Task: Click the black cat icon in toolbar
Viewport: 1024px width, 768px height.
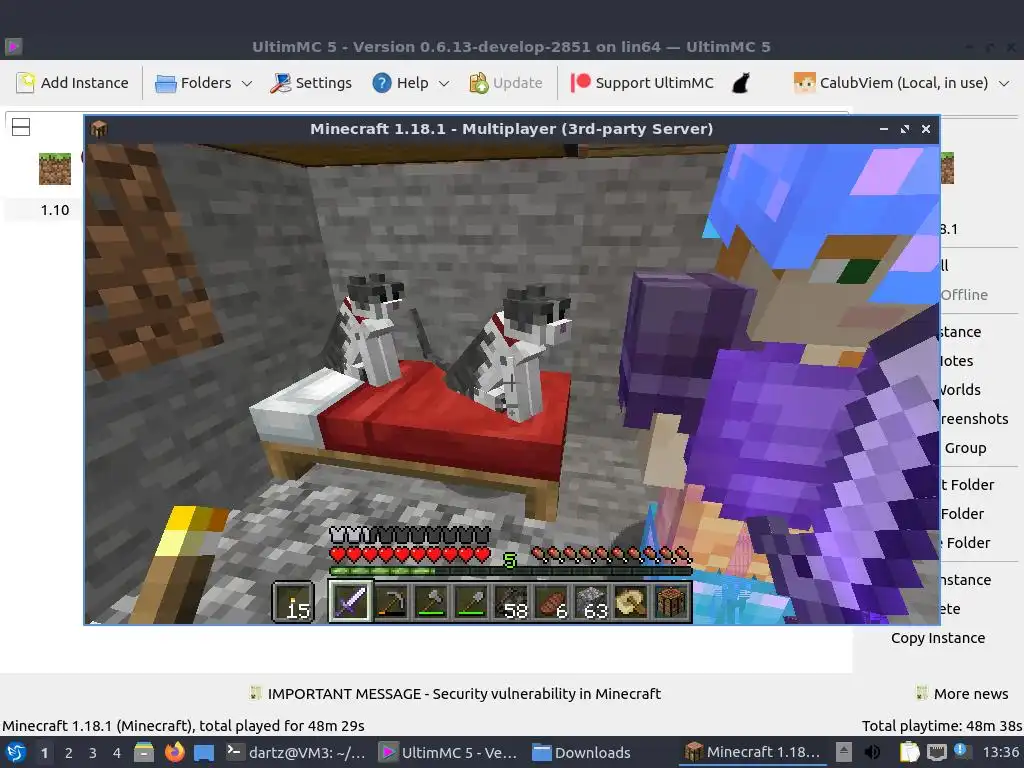Action: point(740,83)
